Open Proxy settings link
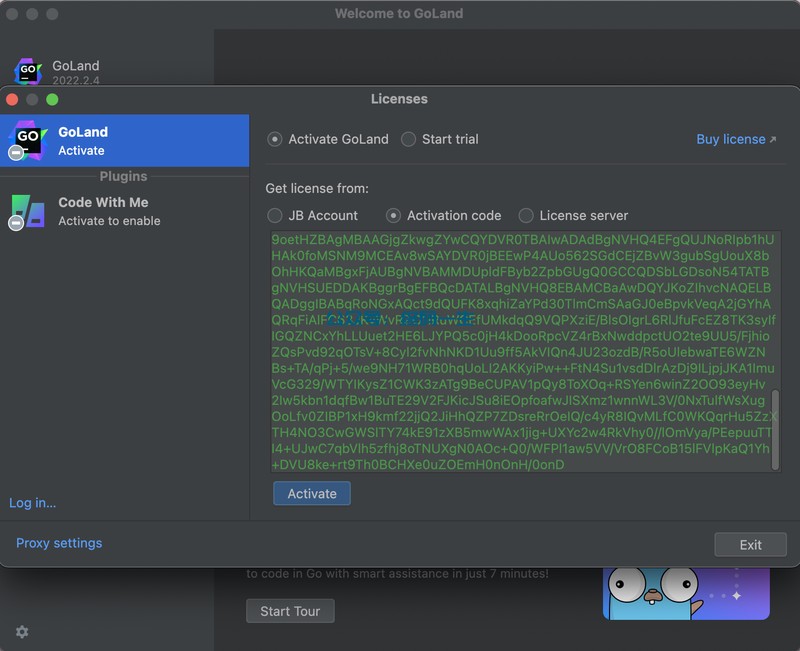 click(x=59, y=543)
